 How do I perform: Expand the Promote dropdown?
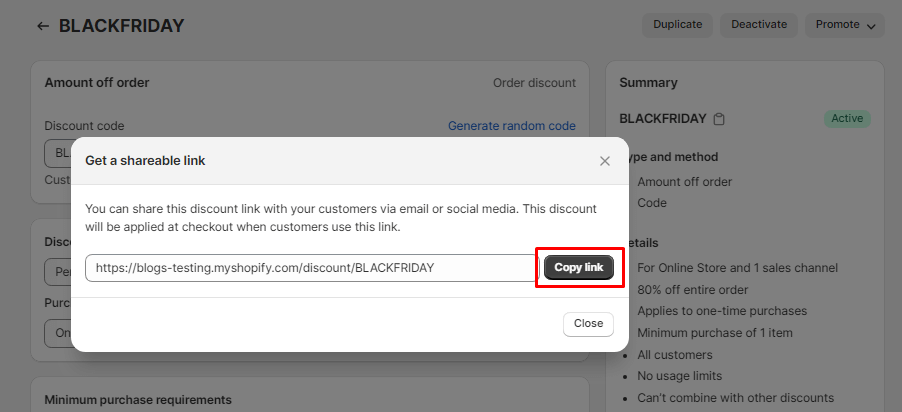[844, 25]
